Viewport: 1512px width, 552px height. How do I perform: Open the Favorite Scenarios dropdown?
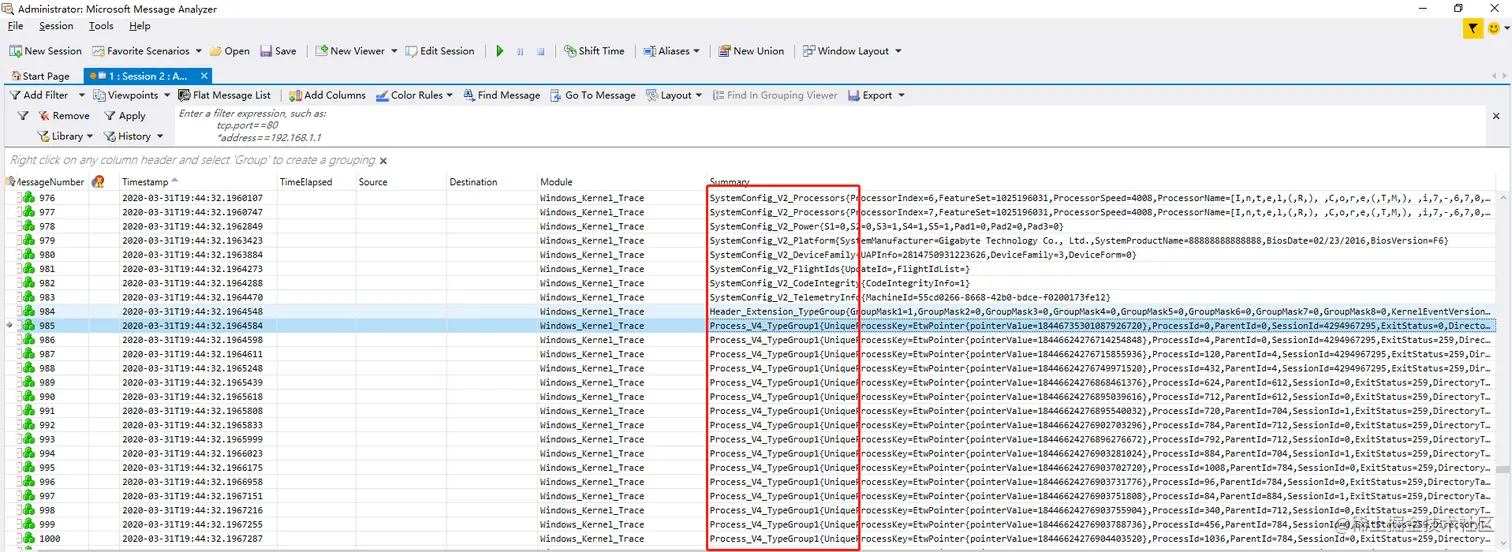[148, 51]
